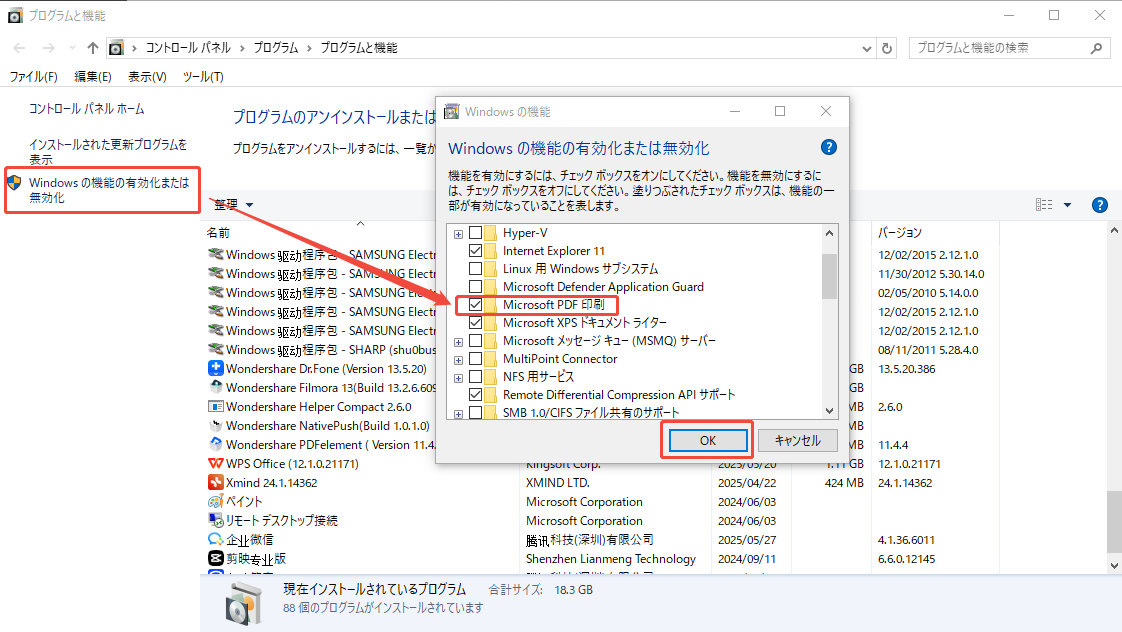This screenshot has height=632, width=1122.
Task: Expand SMB 1.0/CIFS ファイル共有 tree node
Action: click(x=458, y=414)
